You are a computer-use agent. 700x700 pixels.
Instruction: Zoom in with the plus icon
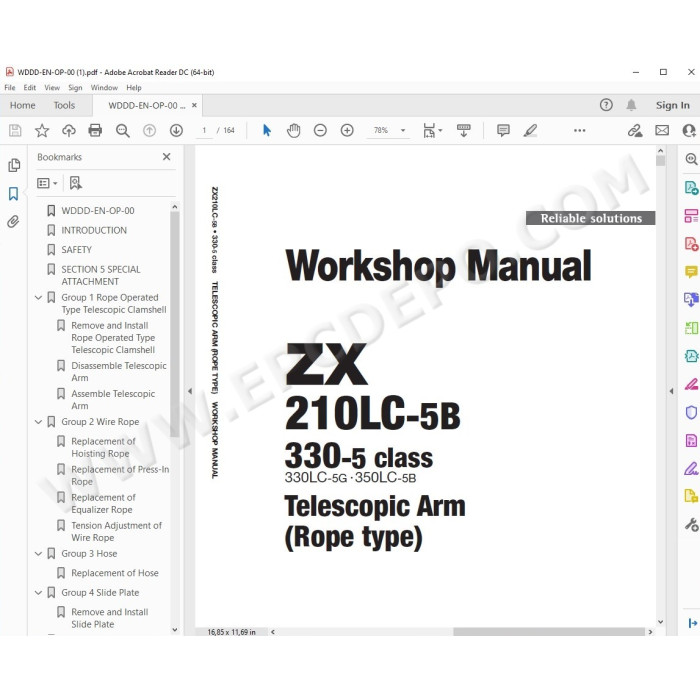tap(347, 130)
